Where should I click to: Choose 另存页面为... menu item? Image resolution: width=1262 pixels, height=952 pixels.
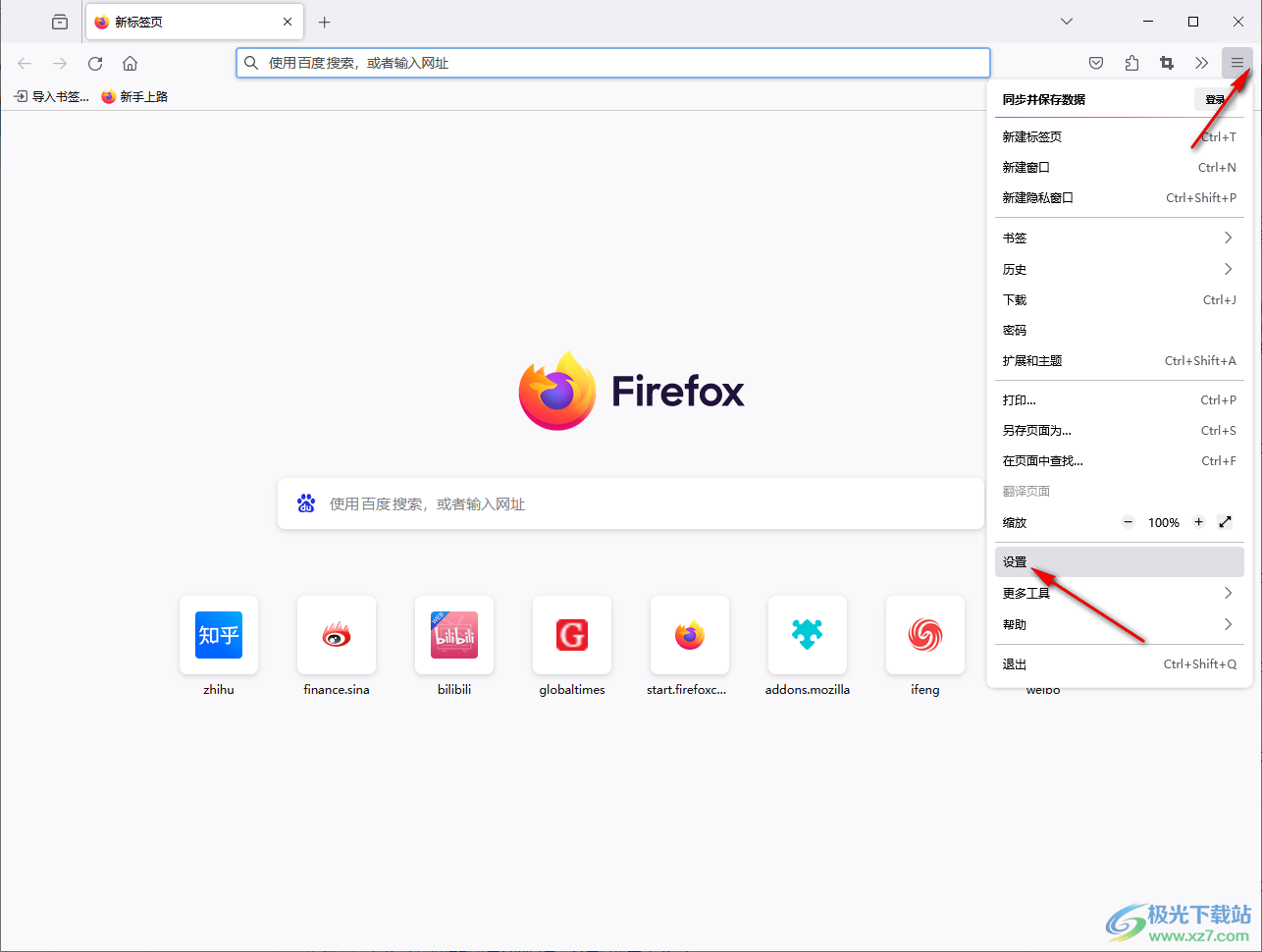(1119, 431)
